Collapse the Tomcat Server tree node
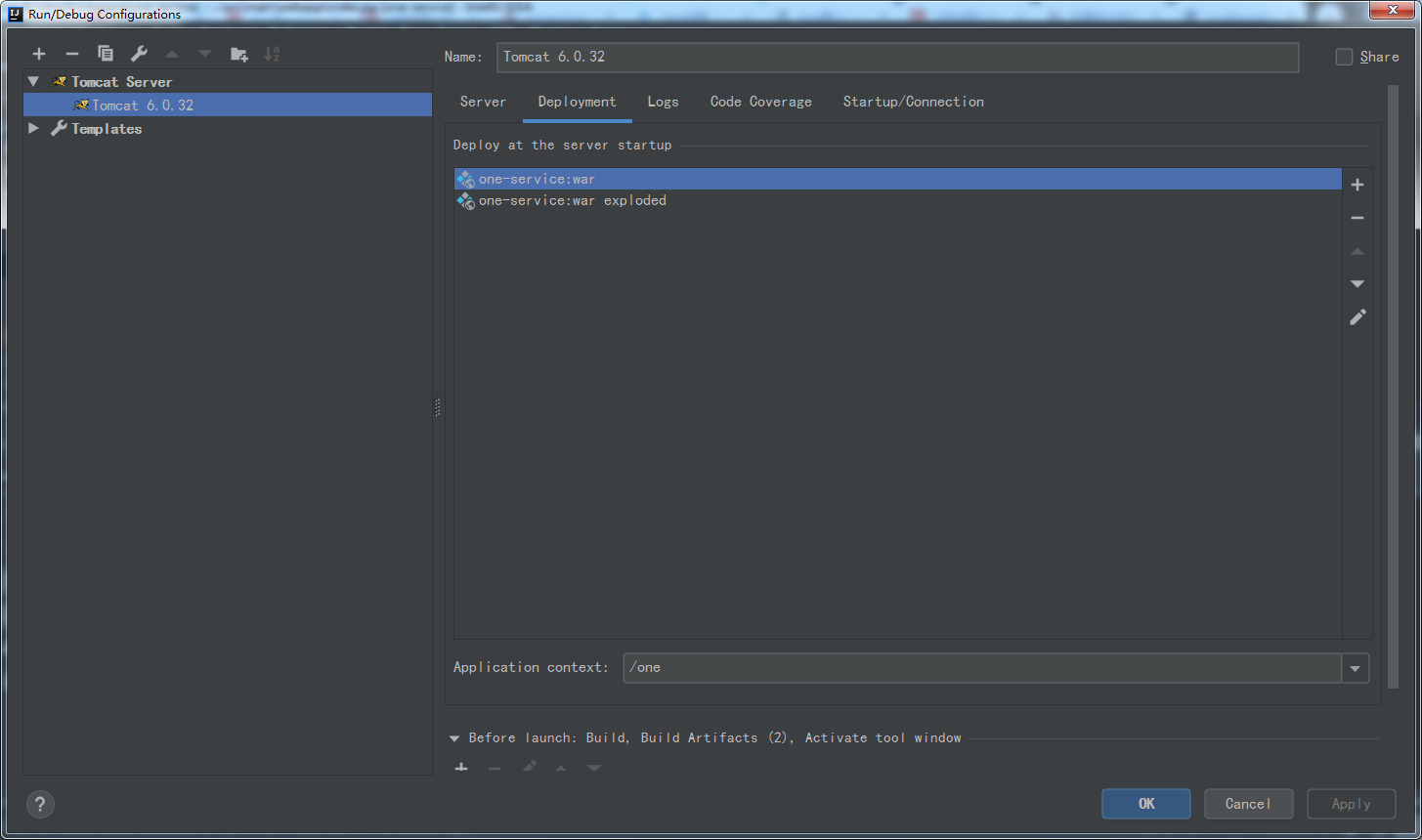 [x=33, y=82]
